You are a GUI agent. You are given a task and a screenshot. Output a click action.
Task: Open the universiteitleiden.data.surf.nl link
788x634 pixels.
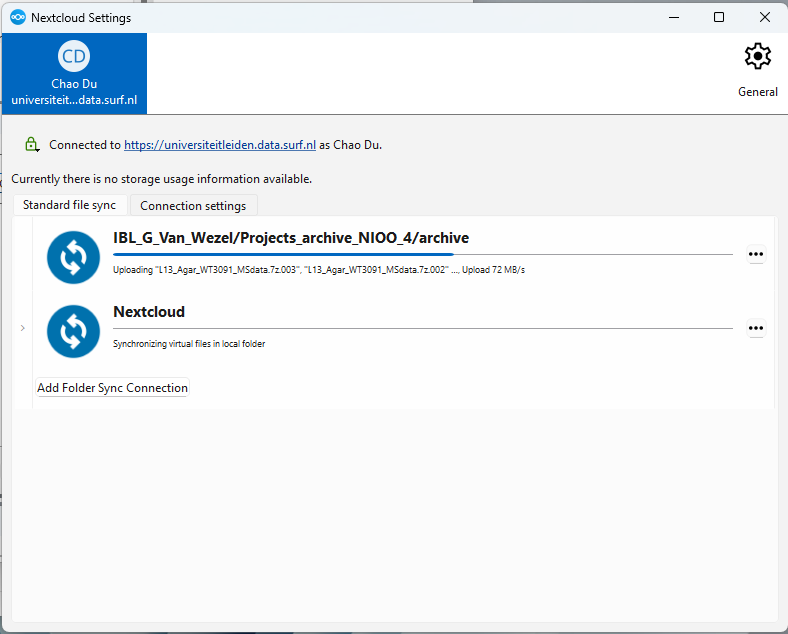coord(220,145)
